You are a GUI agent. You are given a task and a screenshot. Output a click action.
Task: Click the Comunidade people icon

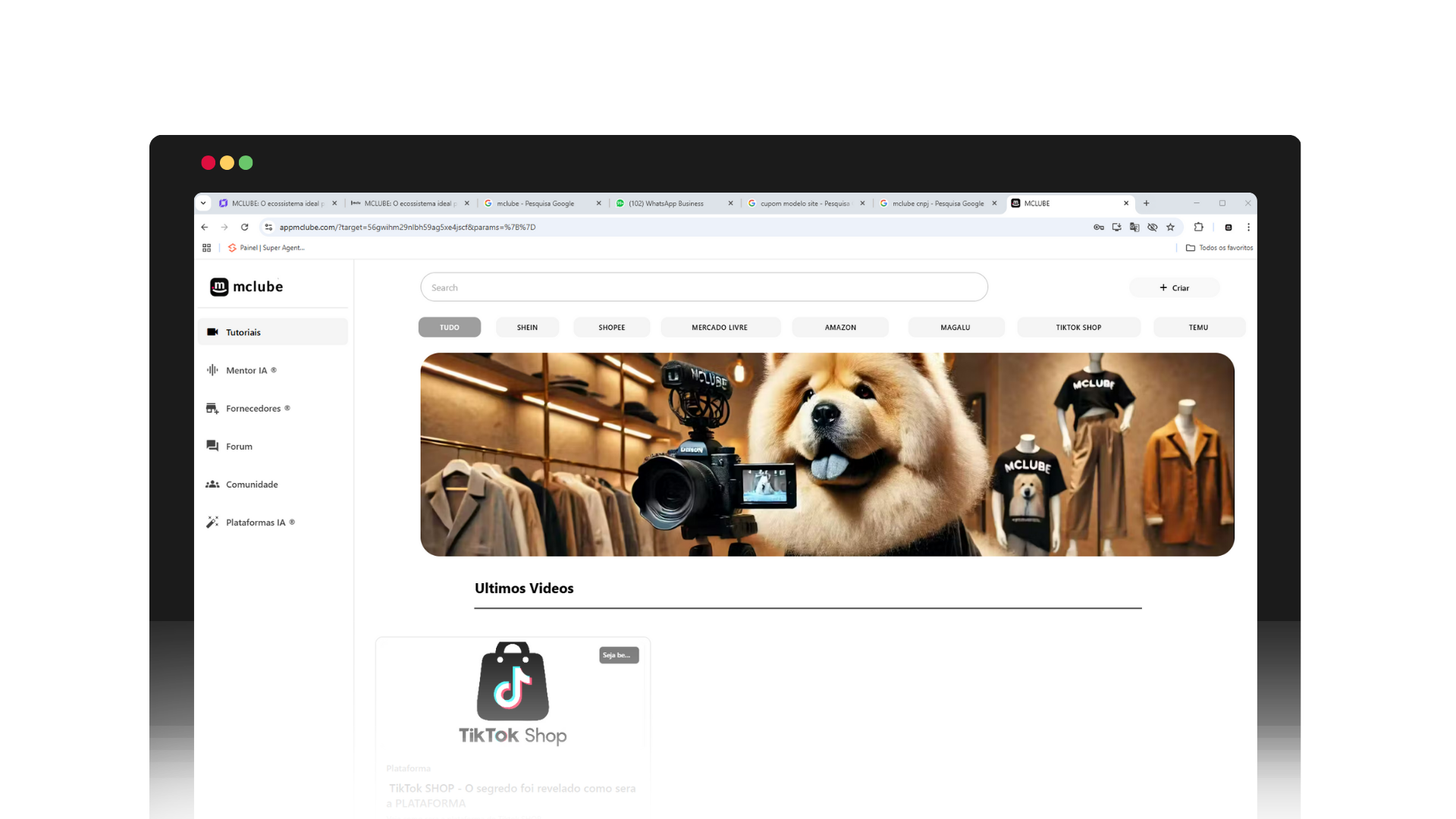pyautogui.click(x=212, y=484)
